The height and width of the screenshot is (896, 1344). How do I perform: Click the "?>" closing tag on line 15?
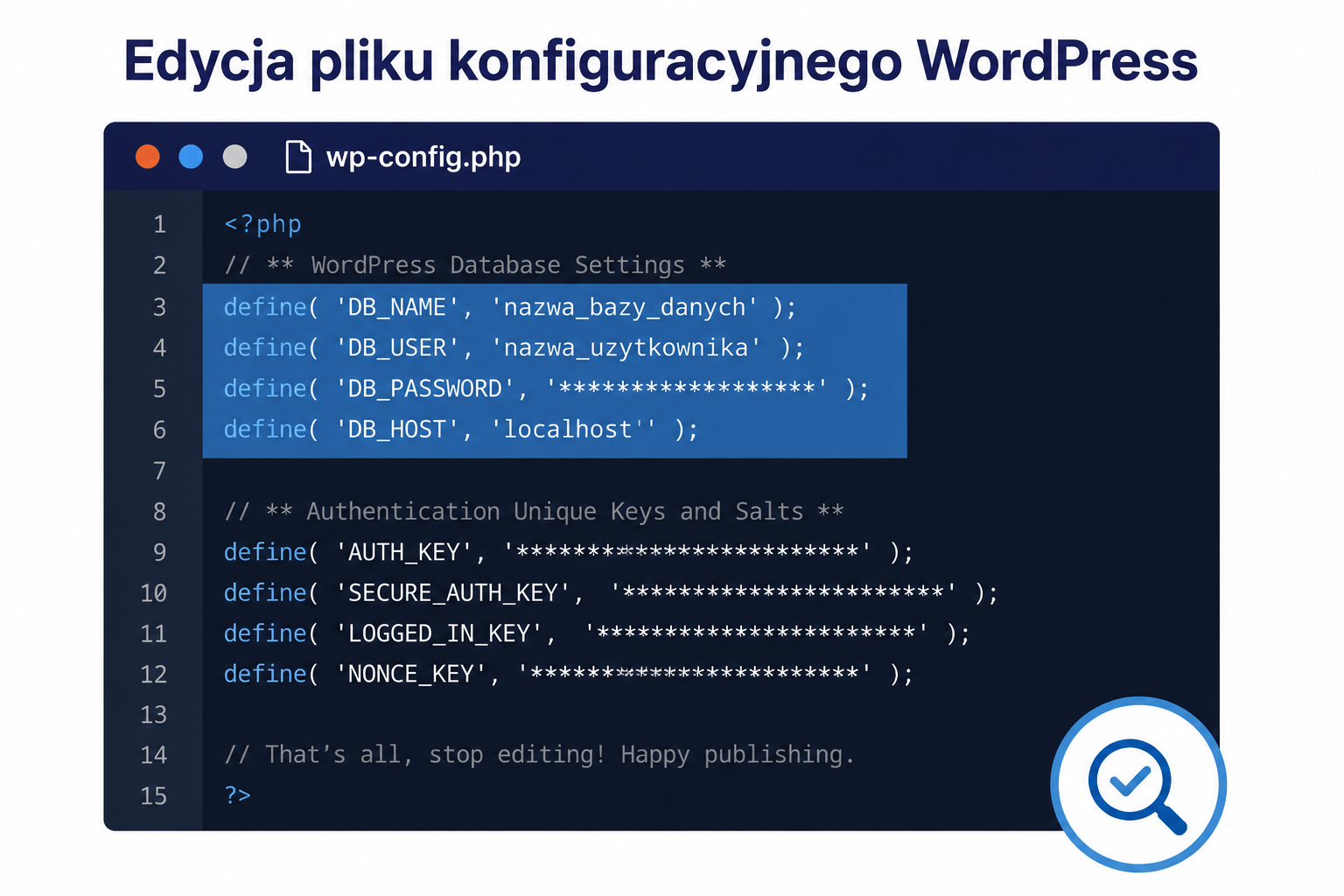[x=237, y=795]
